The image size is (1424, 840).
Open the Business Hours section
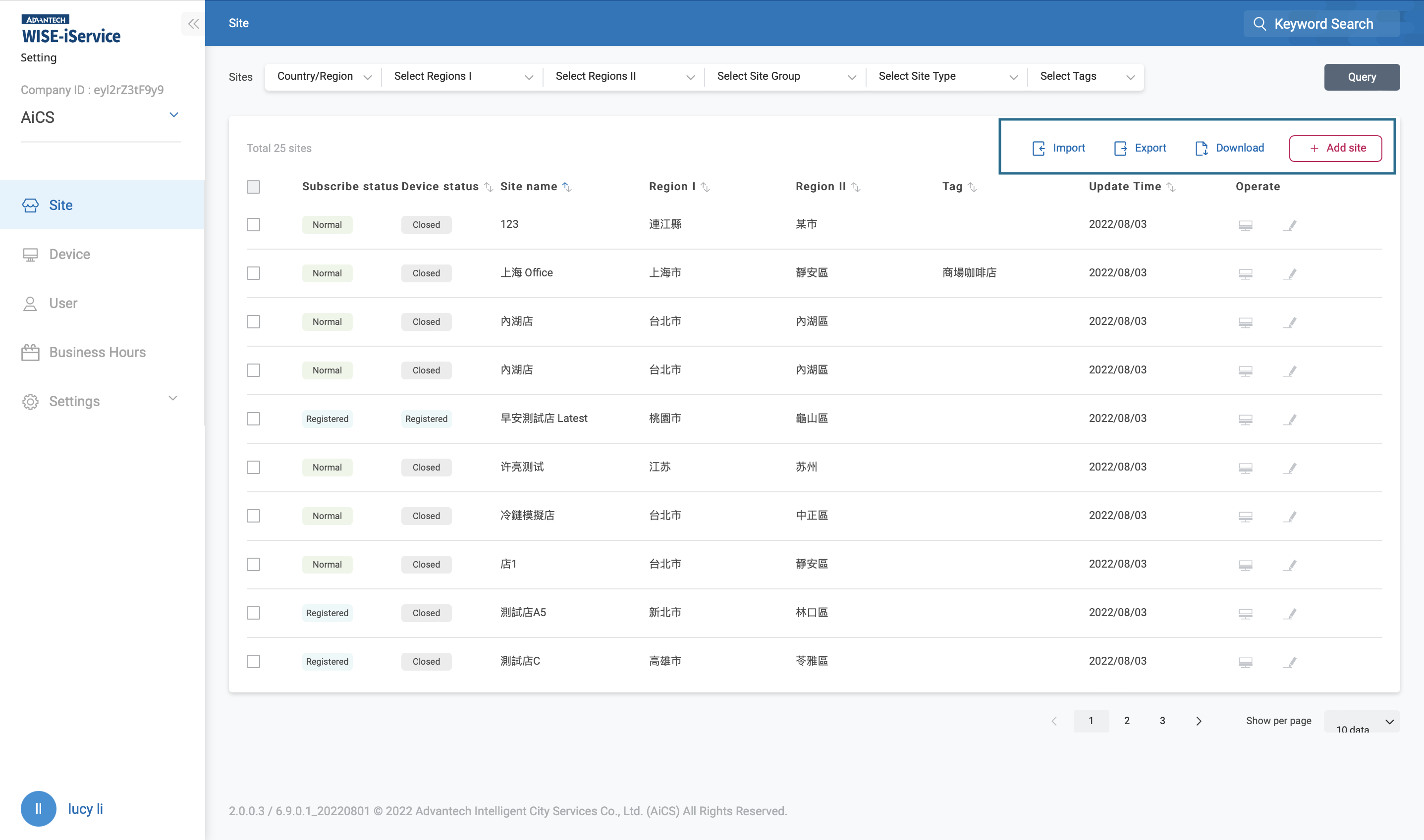pyautogui.click(x=97, y=352)
